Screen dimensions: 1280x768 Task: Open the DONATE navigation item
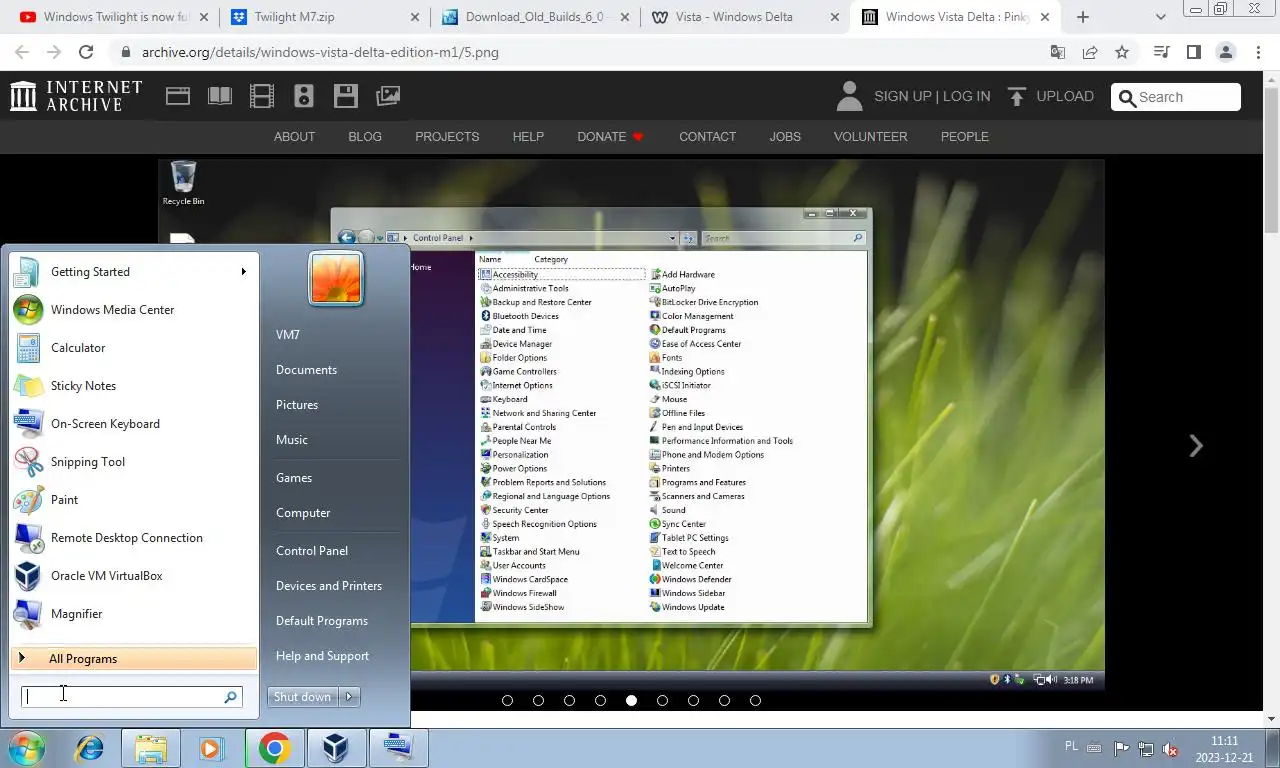click(610, 137)
